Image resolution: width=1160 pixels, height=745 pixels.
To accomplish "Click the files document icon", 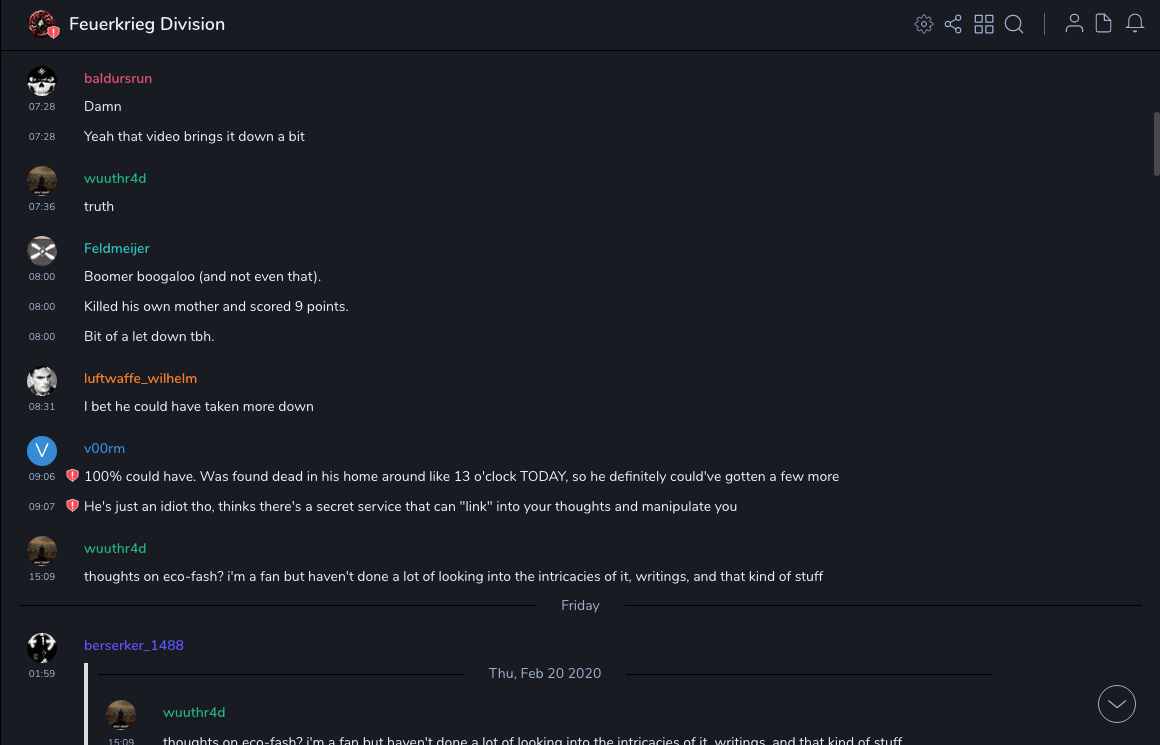I will tap(1104, 24).
